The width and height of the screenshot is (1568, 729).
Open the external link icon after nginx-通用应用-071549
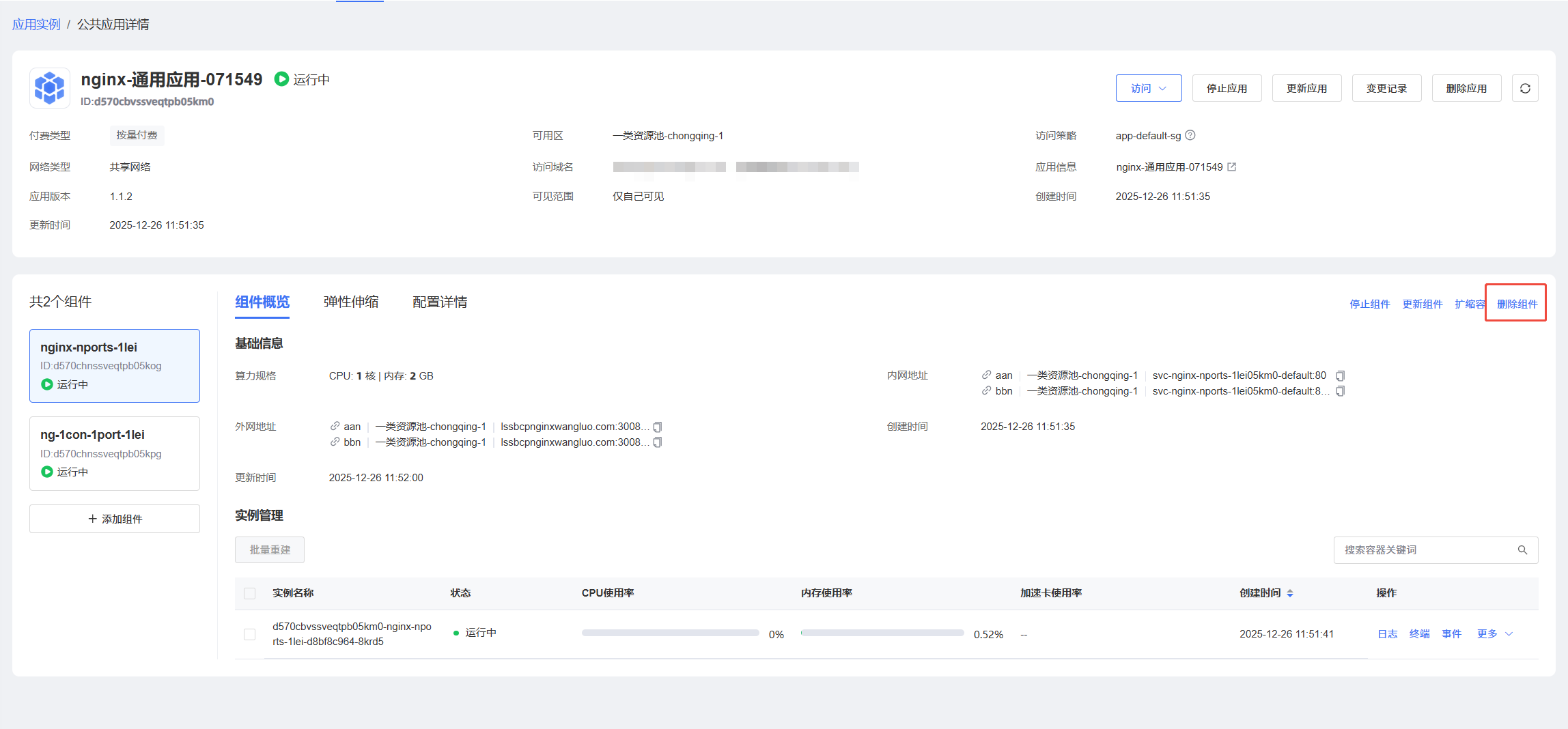tap(1232, 167)
